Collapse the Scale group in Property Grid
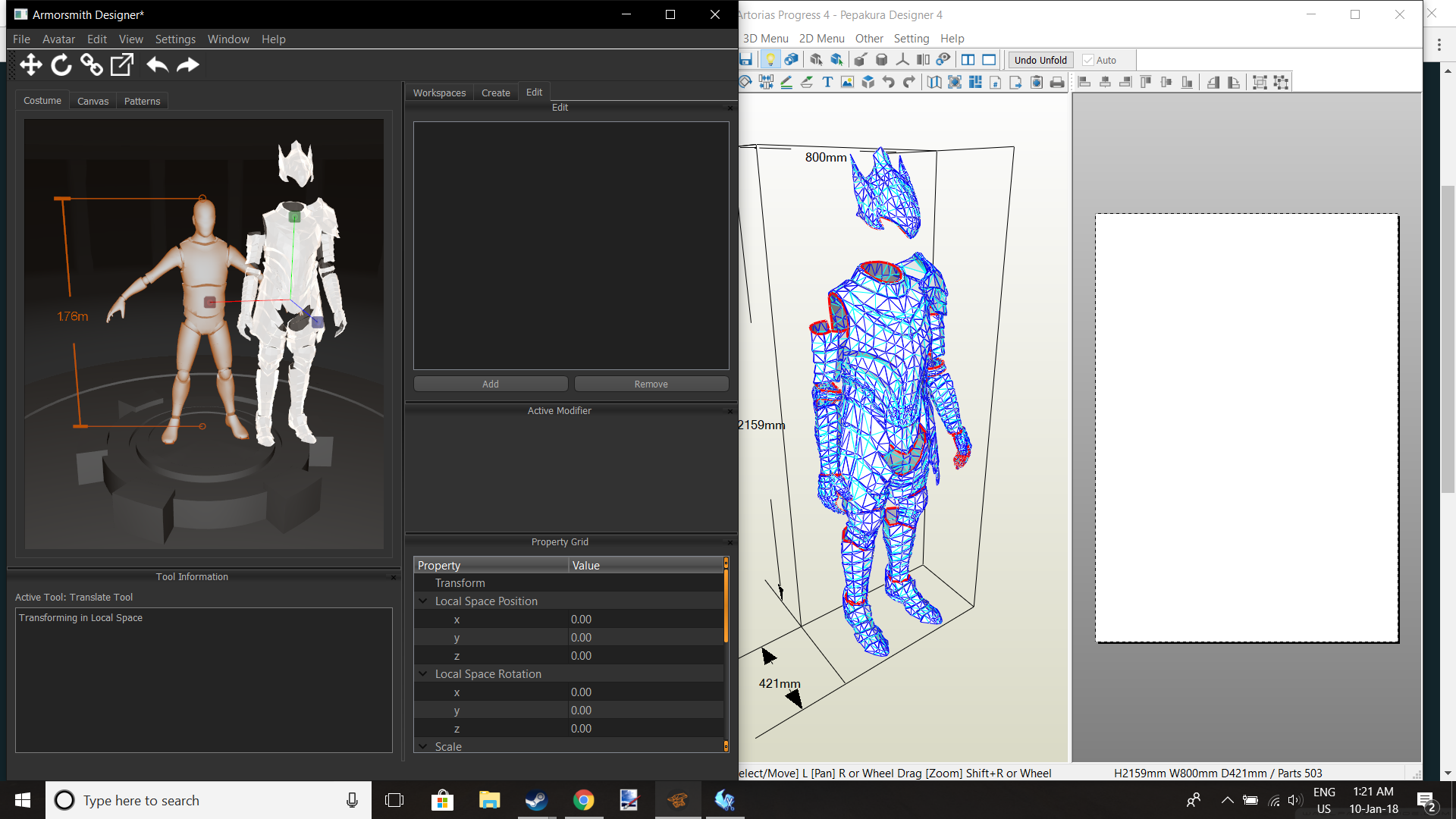 (x=423, y=747)
